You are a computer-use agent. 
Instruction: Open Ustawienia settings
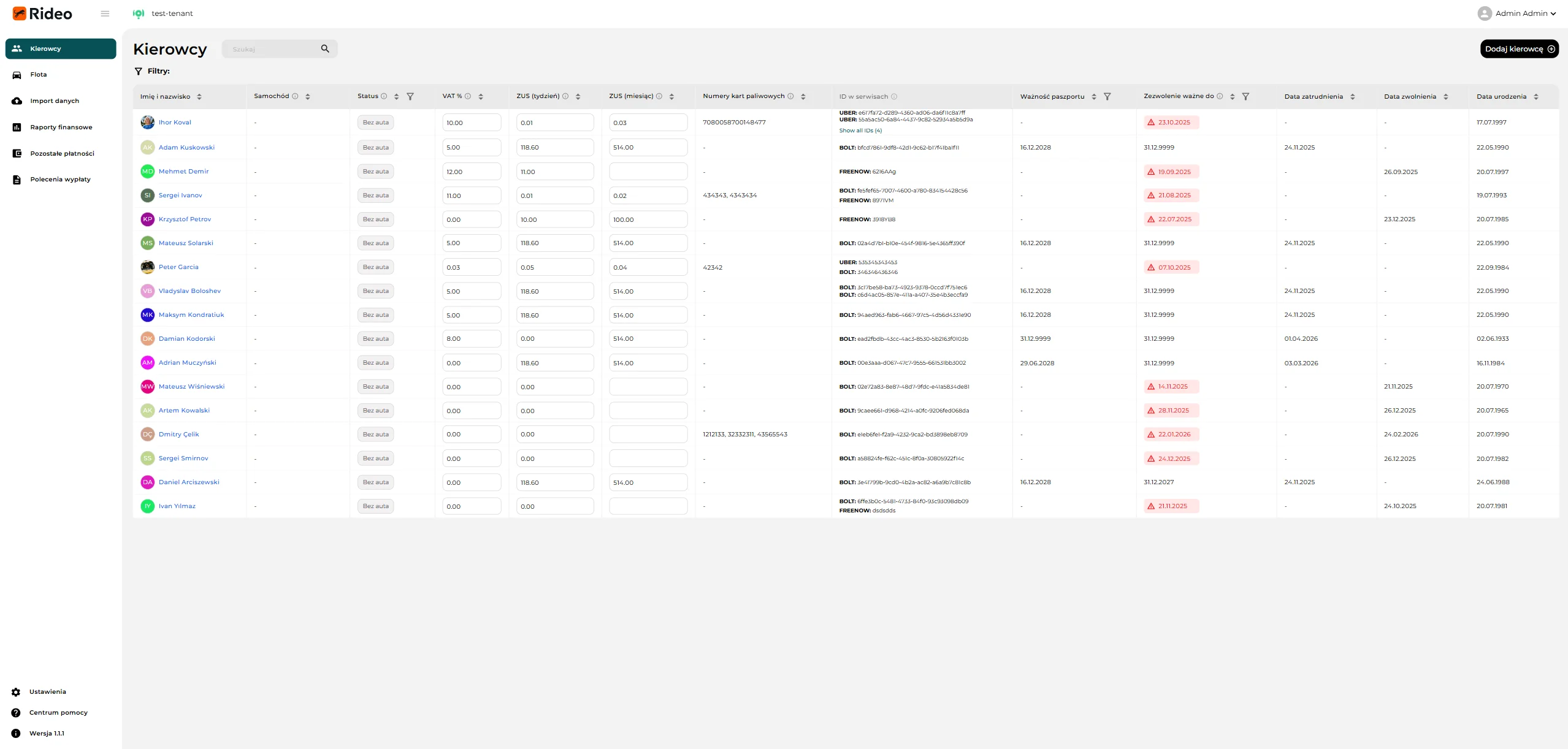[39, 692]
